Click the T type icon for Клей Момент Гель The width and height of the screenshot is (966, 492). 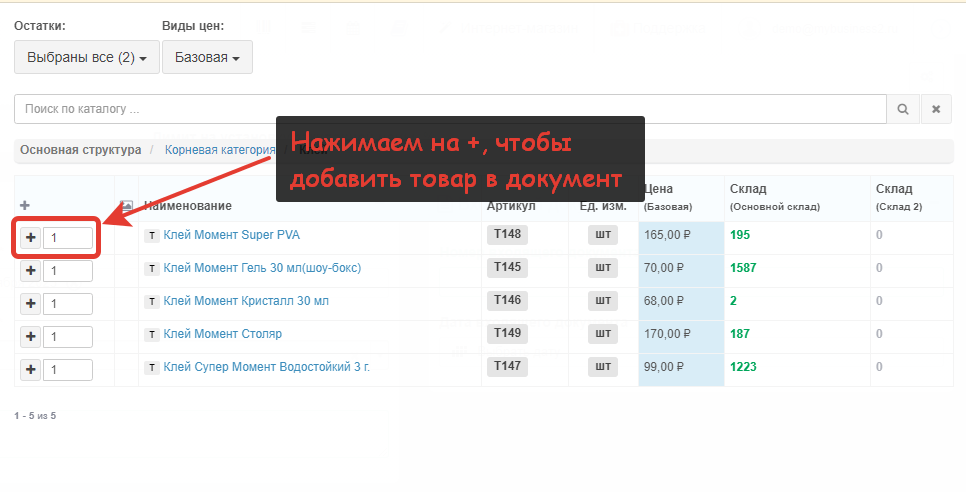[152, 268]
